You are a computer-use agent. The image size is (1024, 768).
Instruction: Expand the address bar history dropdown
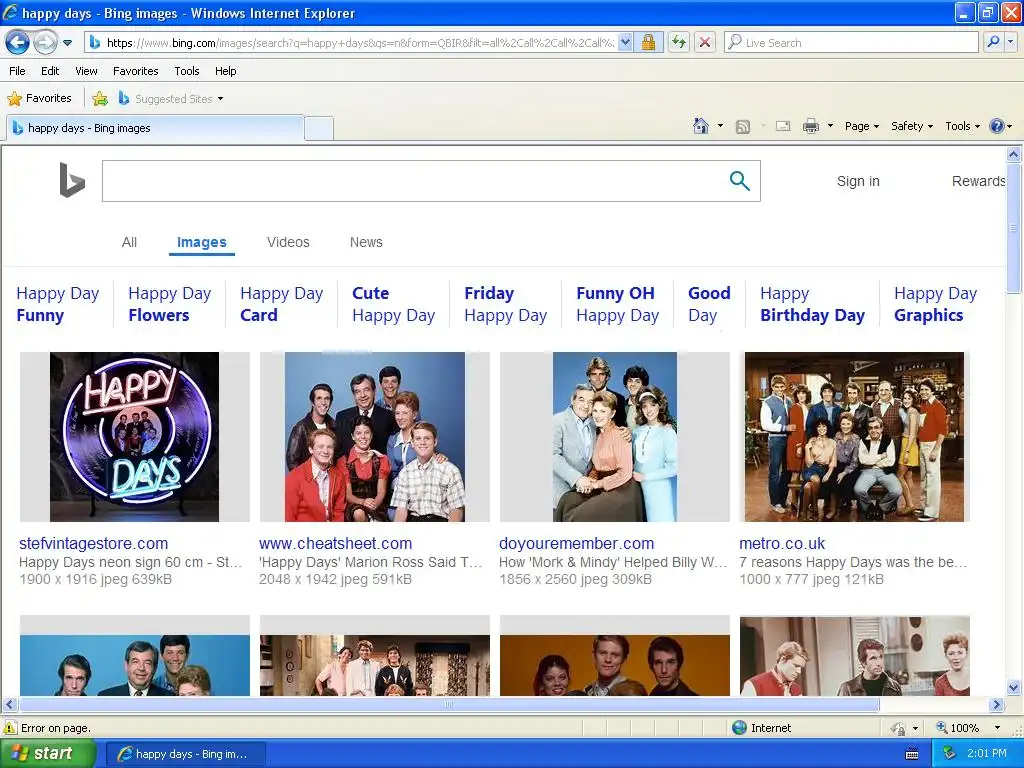tap(626, 43)
